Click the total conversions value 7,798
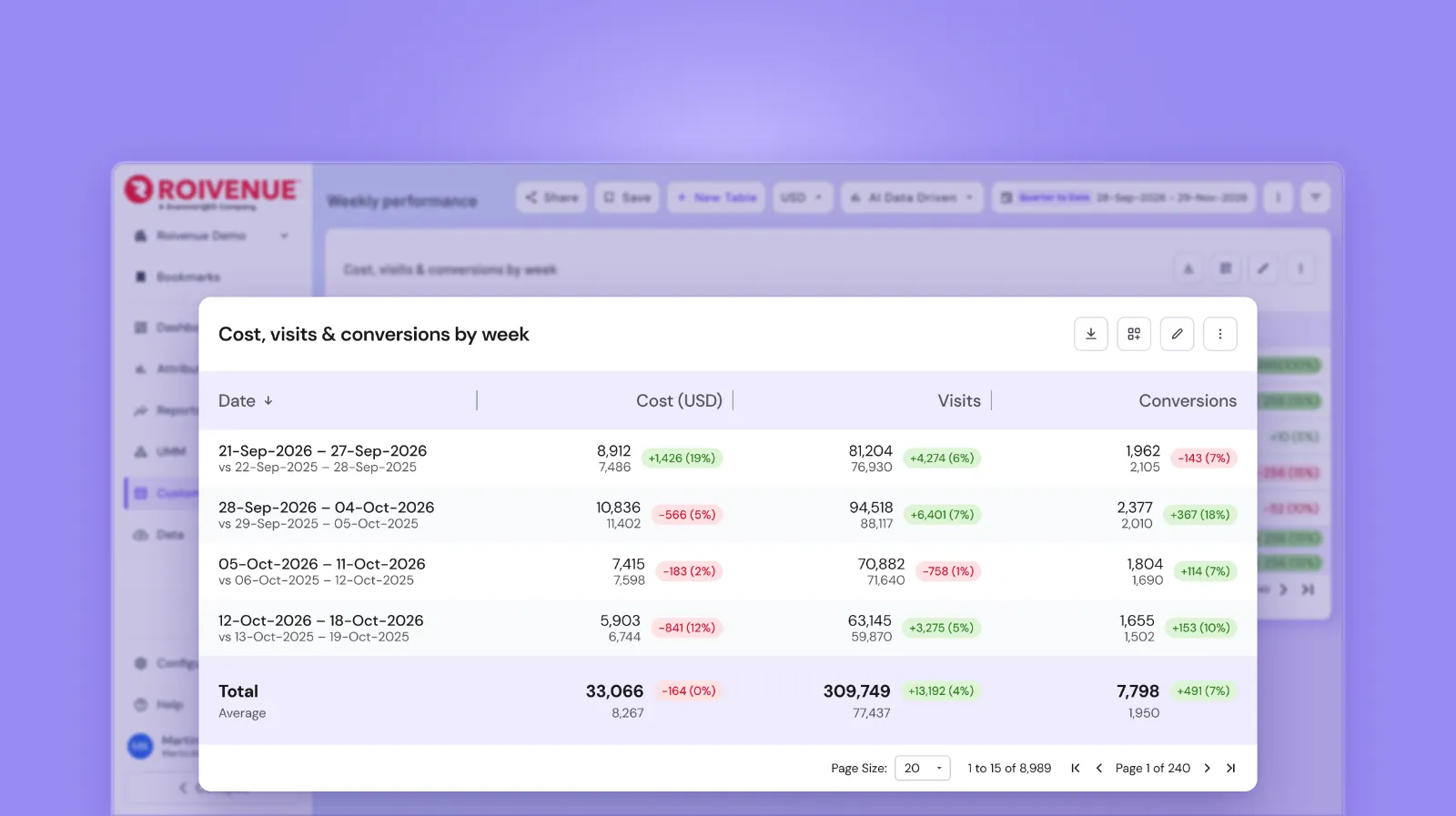Screen dimensions: 1456x816 click(1137, 691)
